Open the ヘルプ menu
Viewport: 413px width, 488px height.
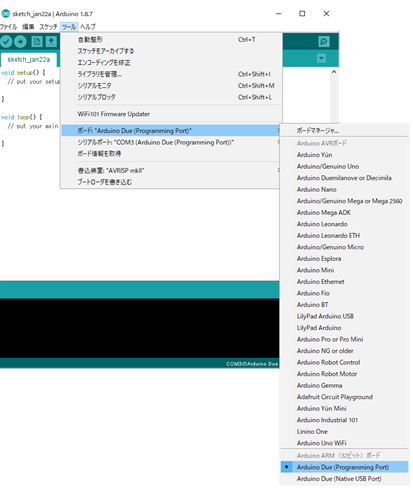pos(88,27)
